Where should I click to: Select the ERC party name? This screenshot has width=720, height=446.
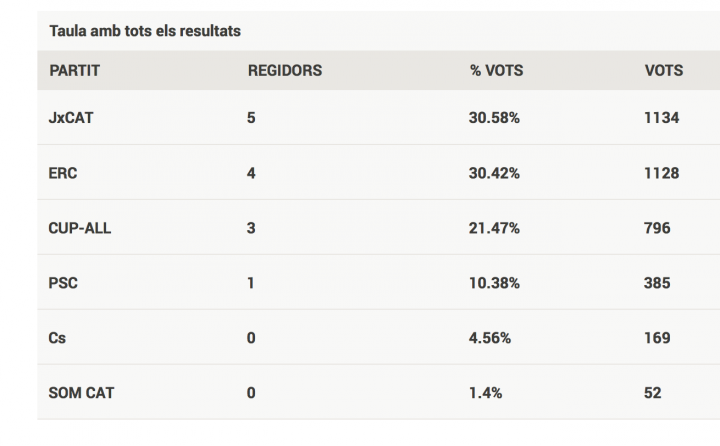[x=63, y=173]
